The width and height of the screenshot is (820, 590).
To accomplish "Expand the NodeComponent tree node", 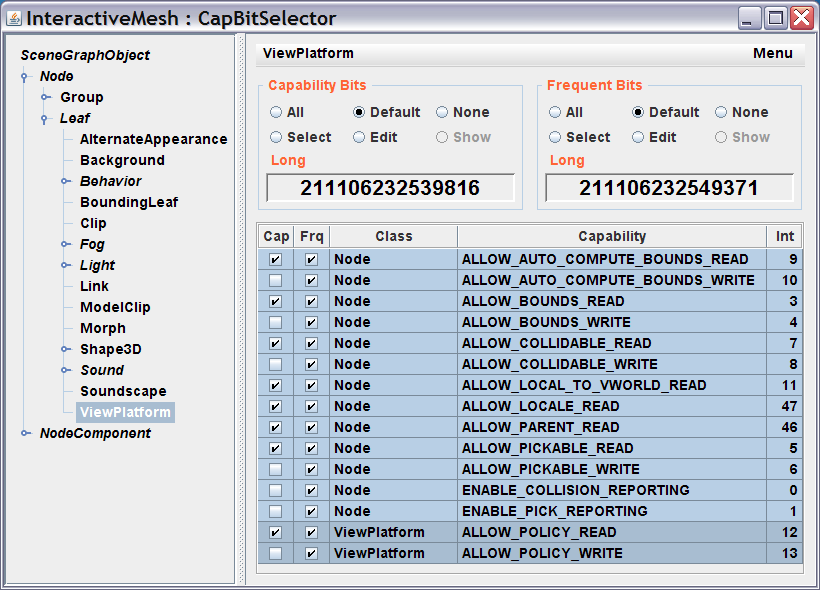I will coord(25,433).
